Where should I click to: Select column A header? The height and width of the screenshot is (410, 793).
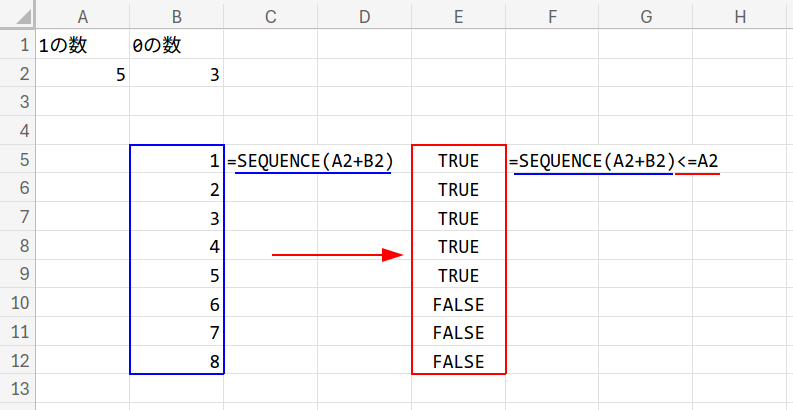tap(82, 16)
